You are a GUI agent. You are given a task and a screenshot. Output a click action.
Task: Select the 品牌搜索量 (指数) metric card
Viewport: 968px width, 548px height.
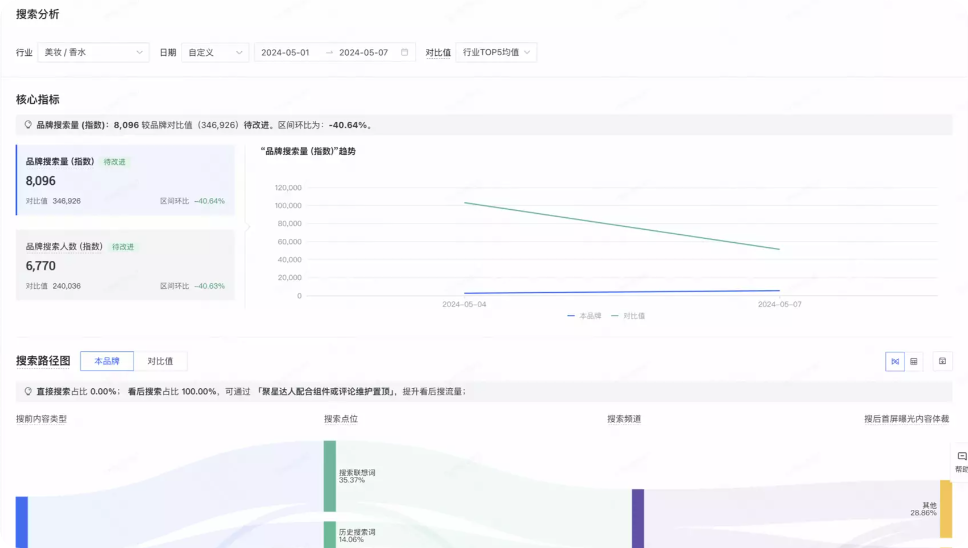pos(125,180)
